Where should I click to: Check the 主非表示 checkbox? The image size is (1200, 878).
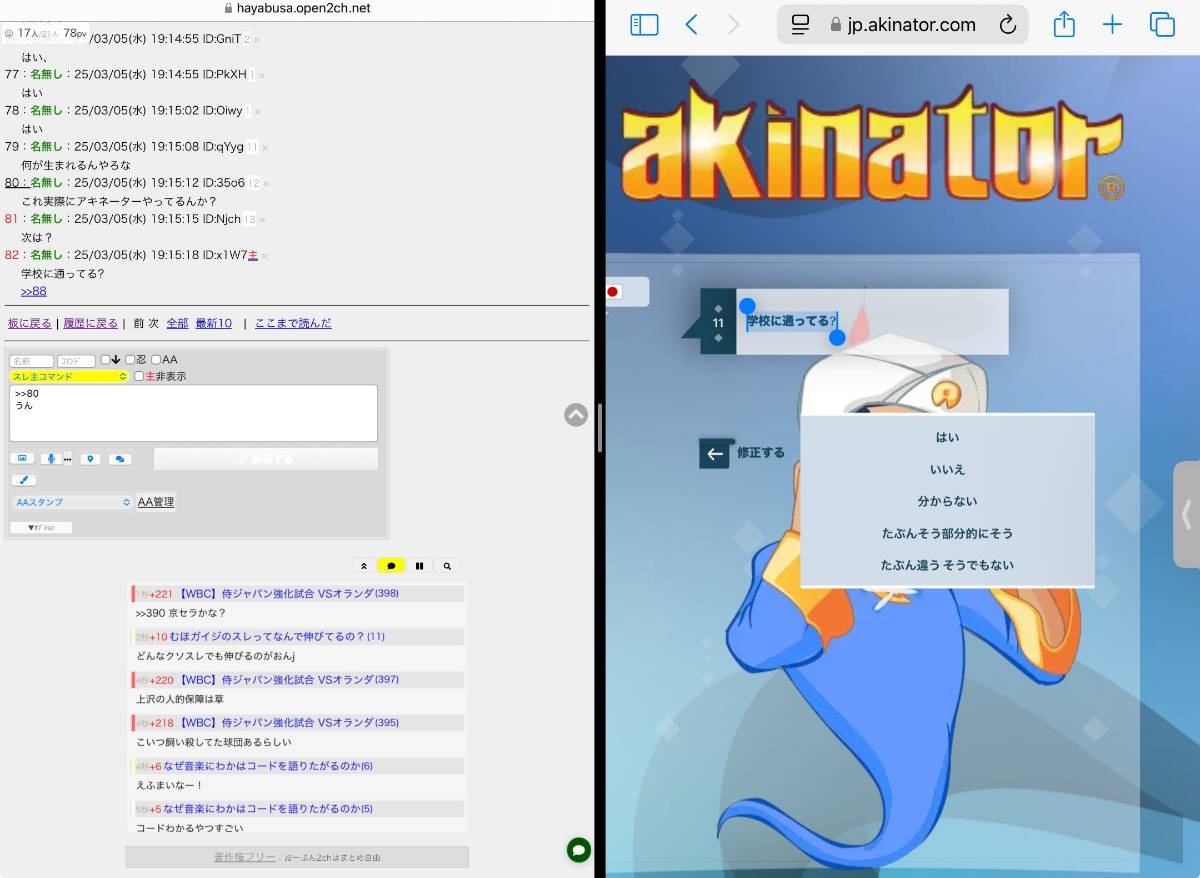pyautogui.click(x=139, y=377)
